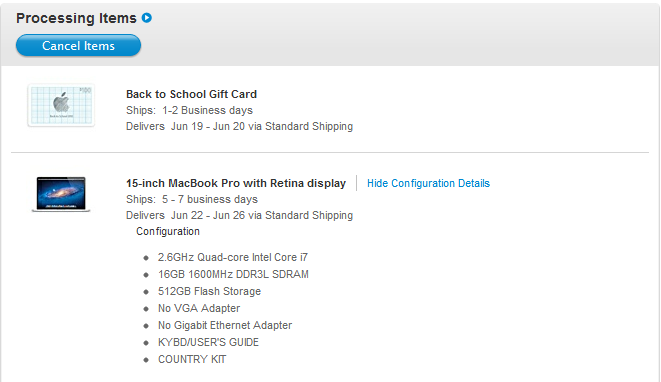The width and height of the screenshot is (661, 382).
Task: Select the 512GB Flash Storage entry
Action: pos(209,291)
